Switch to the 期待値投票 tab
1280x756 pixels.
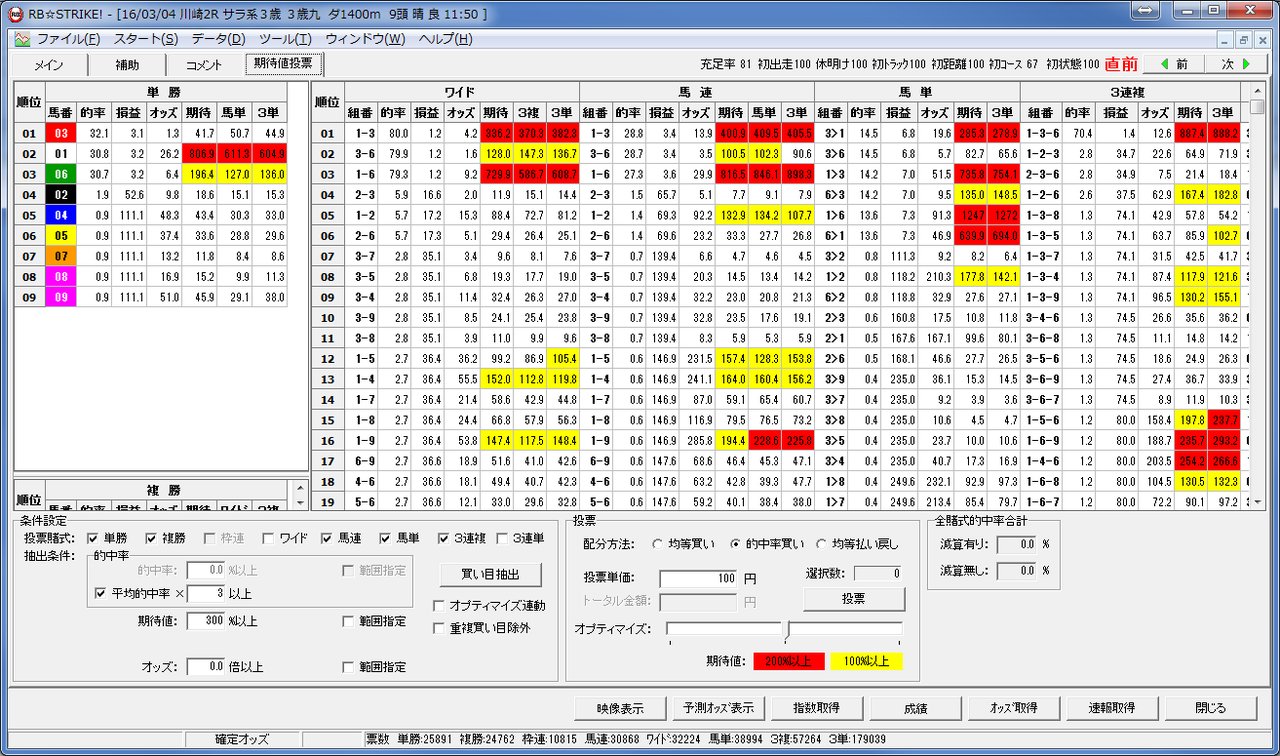(x=283, y=63)
